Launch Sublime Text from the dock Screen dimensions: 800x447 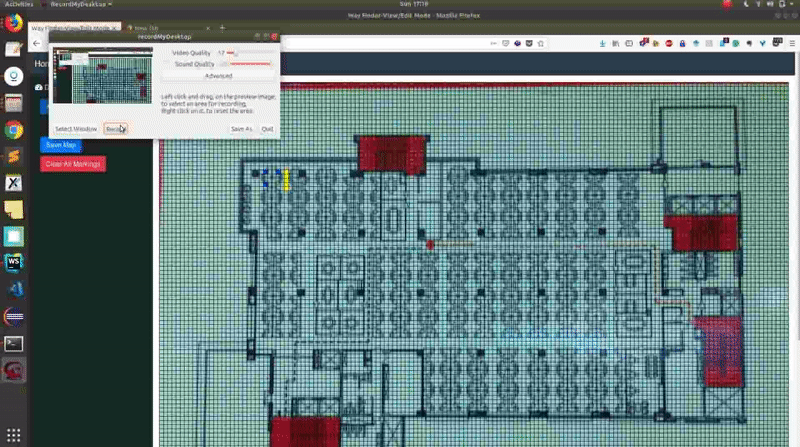[14, 157]
